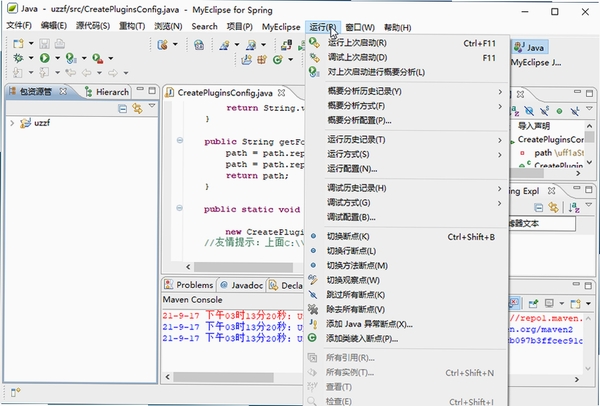The height and width of the screenshot is (406, 600).
Task: Close the CreatePluginsConfig.java editor tab
Action: click(281, 93)
